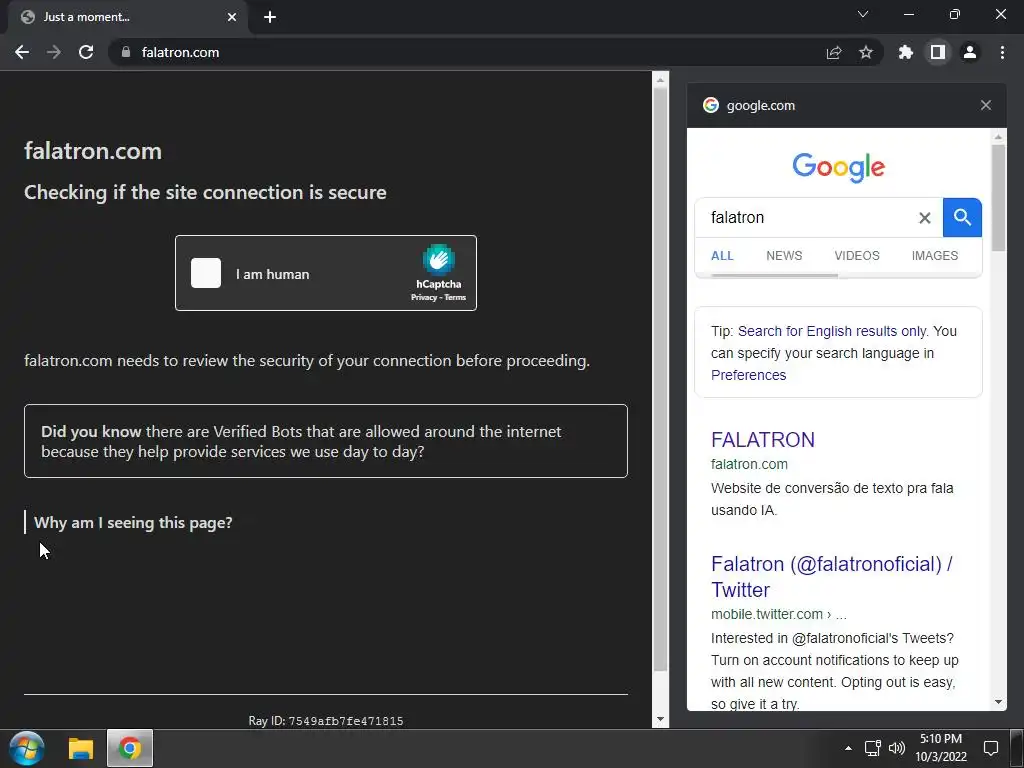
Task: Clear the search box with the X
Action: pos(925,217)
